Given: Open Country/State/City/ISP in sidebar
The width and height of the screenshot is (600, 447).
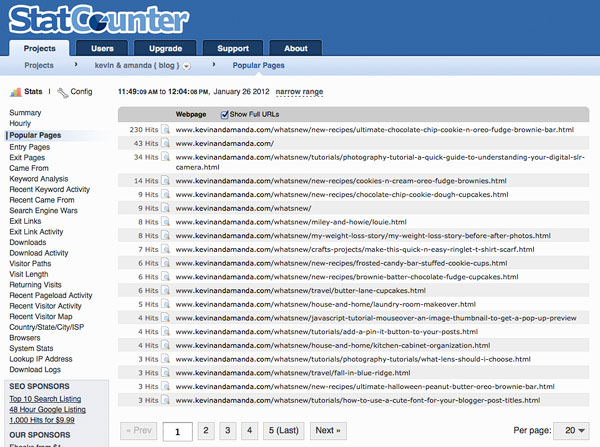Looking at the screenshot, I should point(46,327).
